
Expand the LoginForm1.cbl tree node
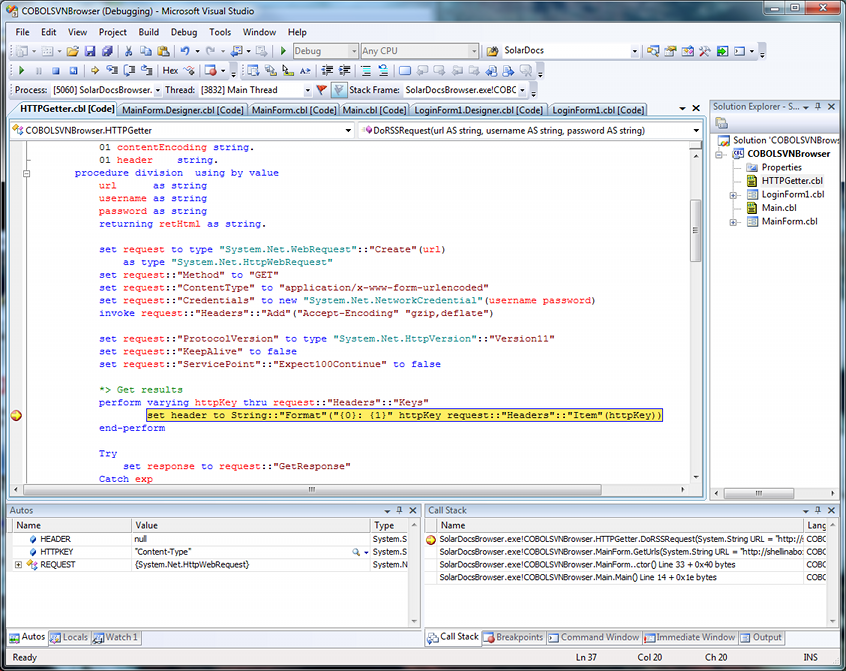coord(733,195)
